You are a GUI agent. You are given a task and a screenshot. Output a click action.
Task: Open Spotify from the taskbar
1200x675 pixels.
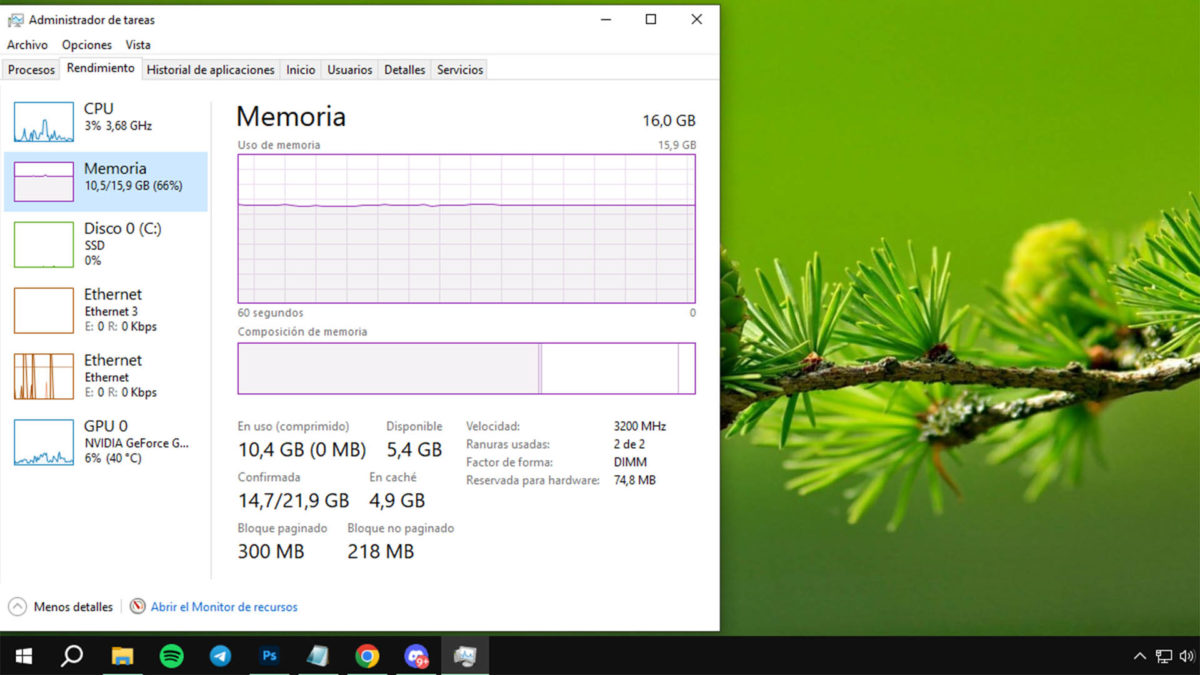coord(172,656)
